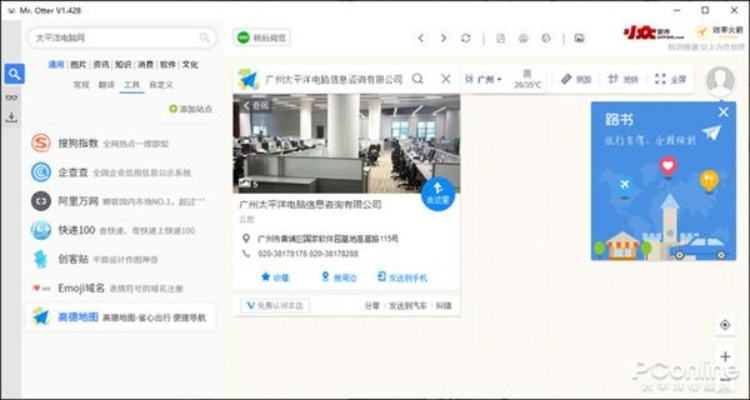This screenshot has width=750, height=400.
Task: Select the 软件 category tab
Action: pos(168,64)
